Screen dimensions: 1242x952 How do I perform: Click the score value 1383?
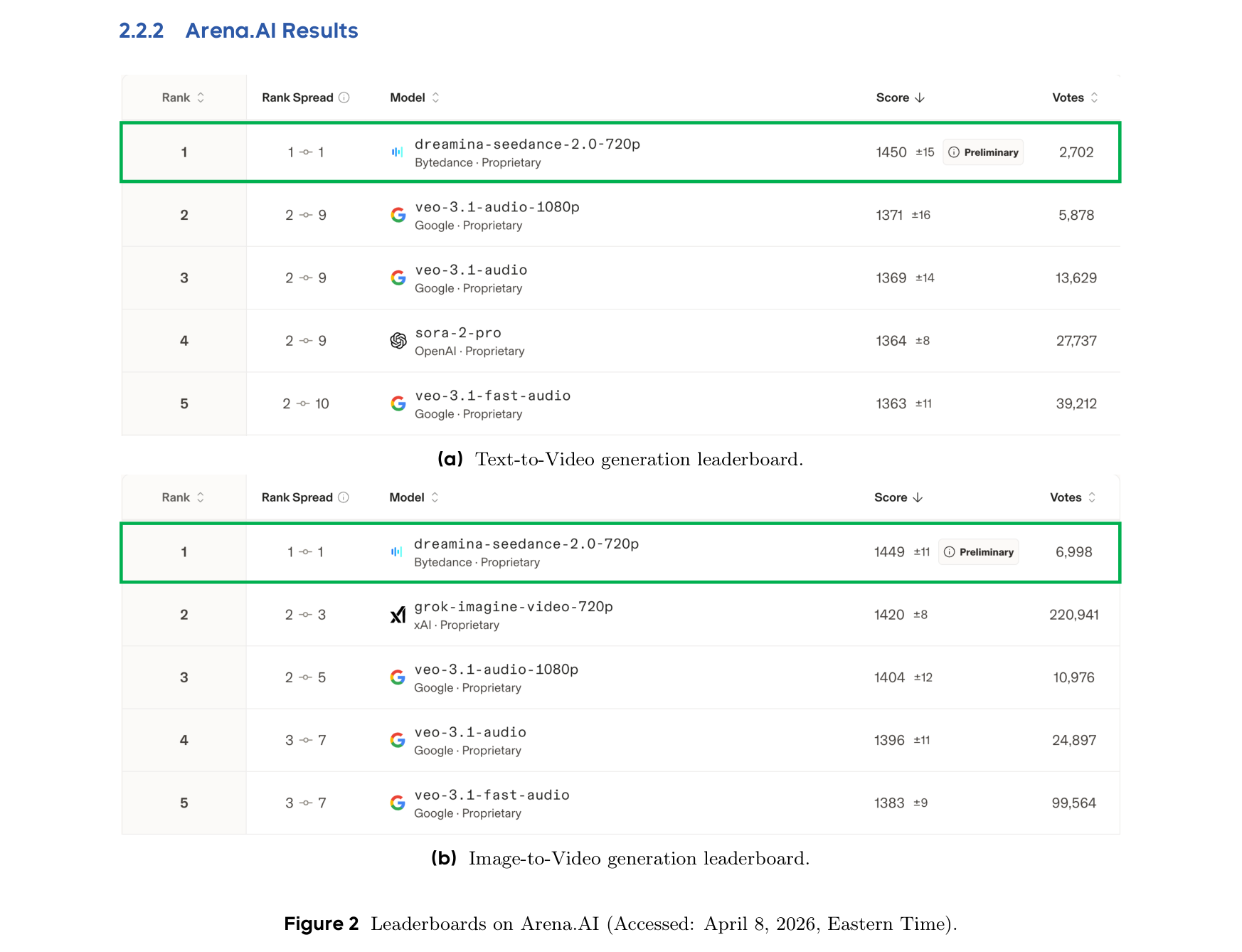tap(889, 803)
